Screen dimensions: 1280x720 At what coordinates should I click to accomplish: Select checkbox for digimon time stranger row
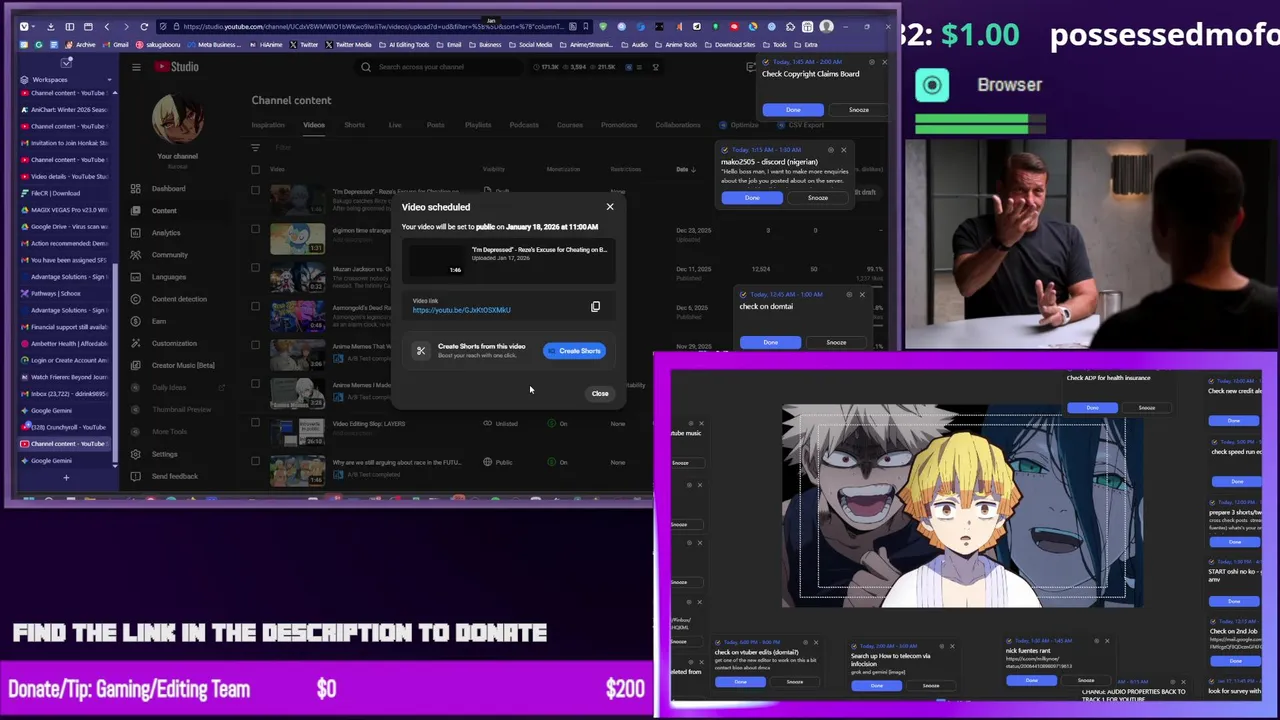[x=256, y=229]
